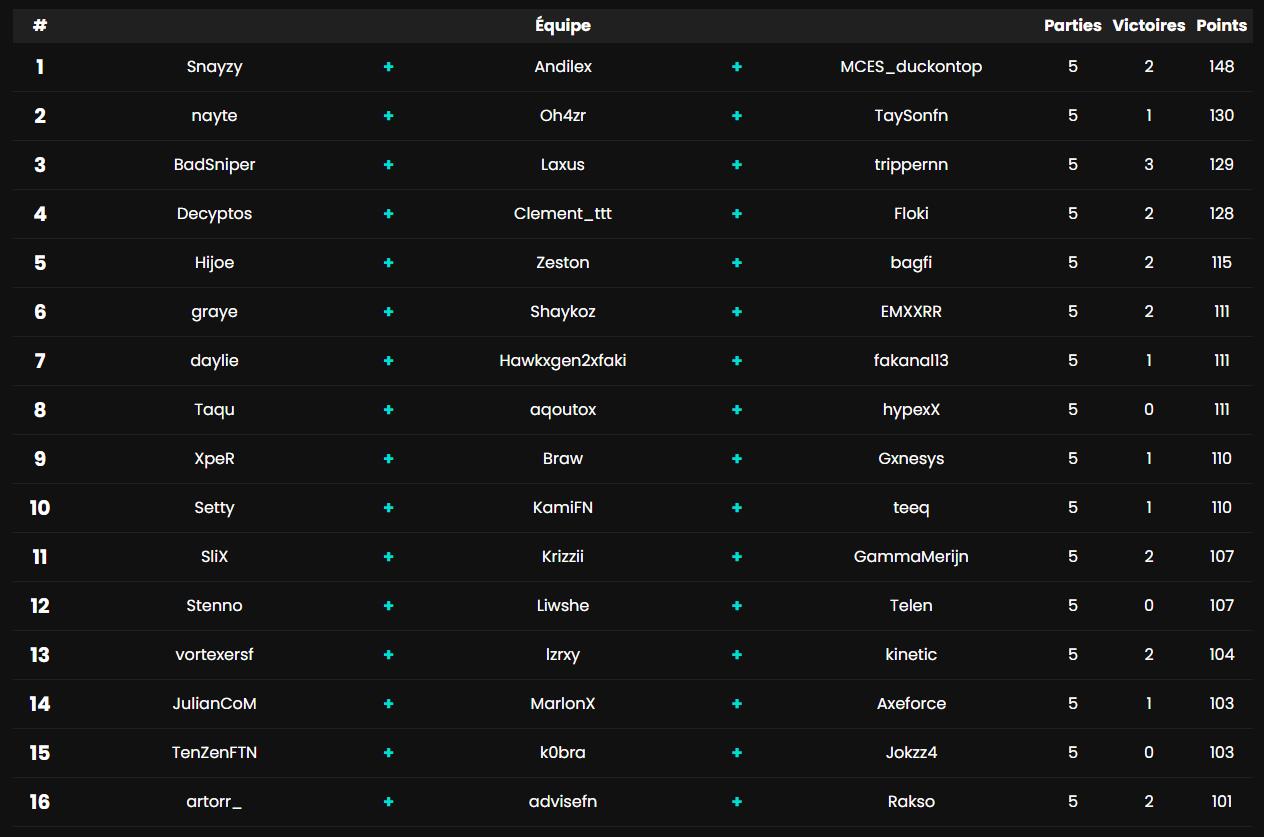Image resolution: width=1264 pixels, height=837 pixels.
Task: Select the Équipe column header
Action: tap(562, 25)
